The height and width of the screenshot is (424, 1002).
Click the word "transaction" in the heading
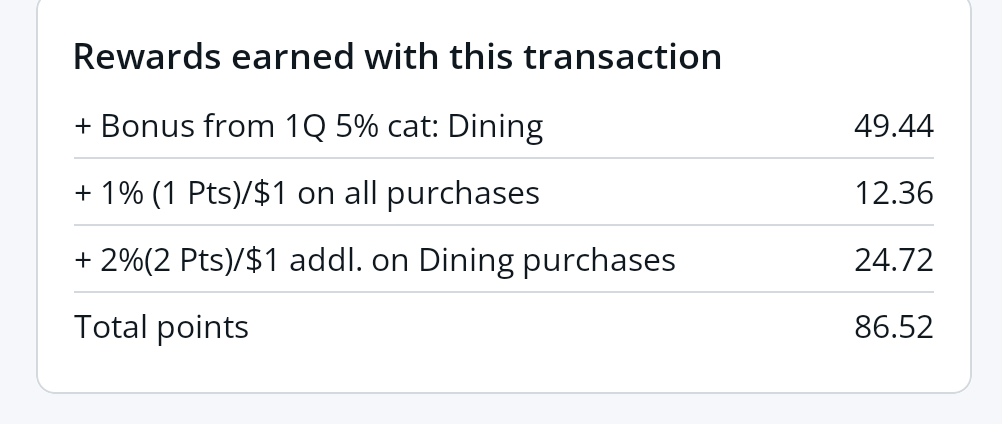[x=622, y=56]
